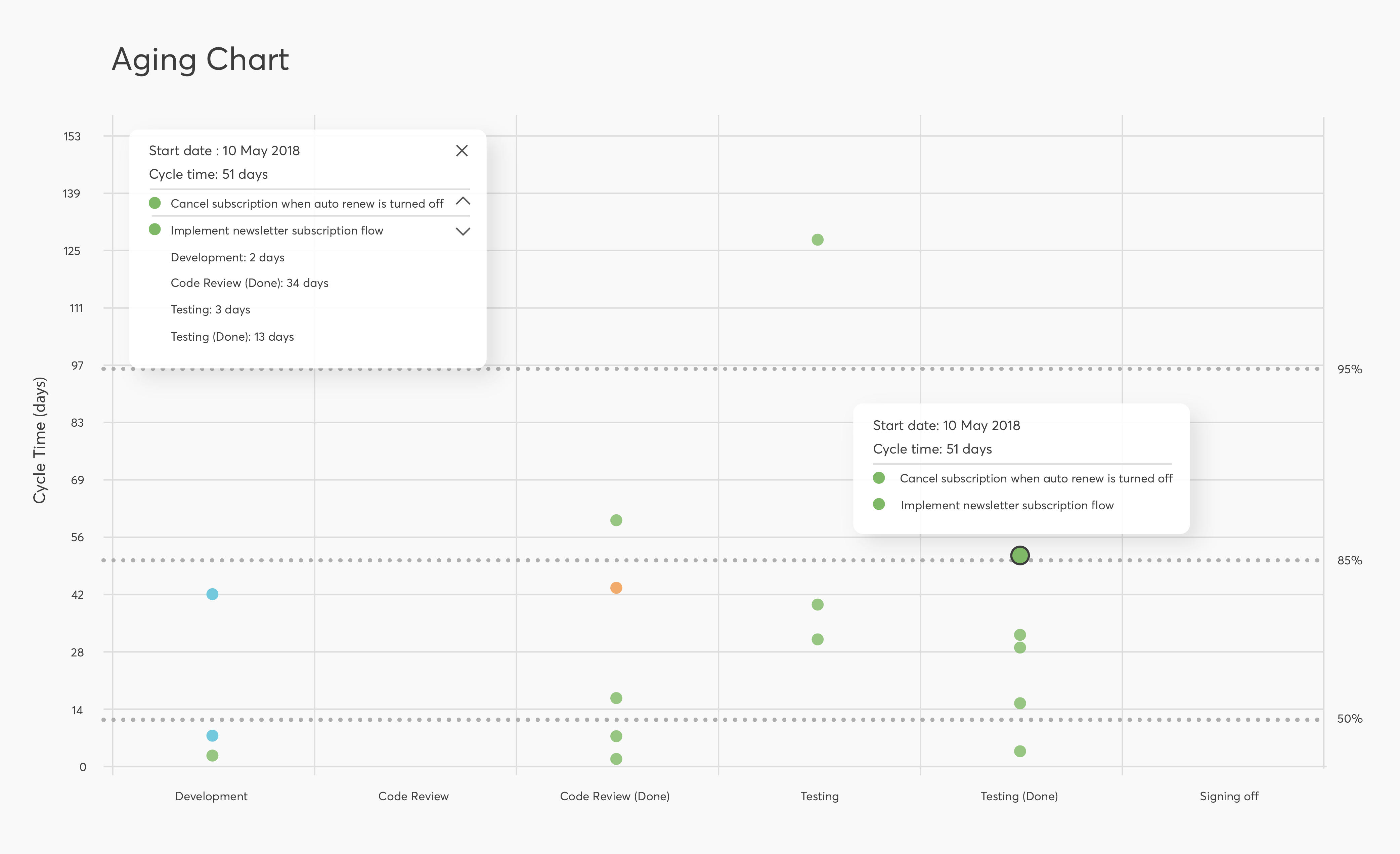Click the topmost green dot in Code Review (Done)
The height and width of the screenshot is (854, 1400).
click(616, 520)
